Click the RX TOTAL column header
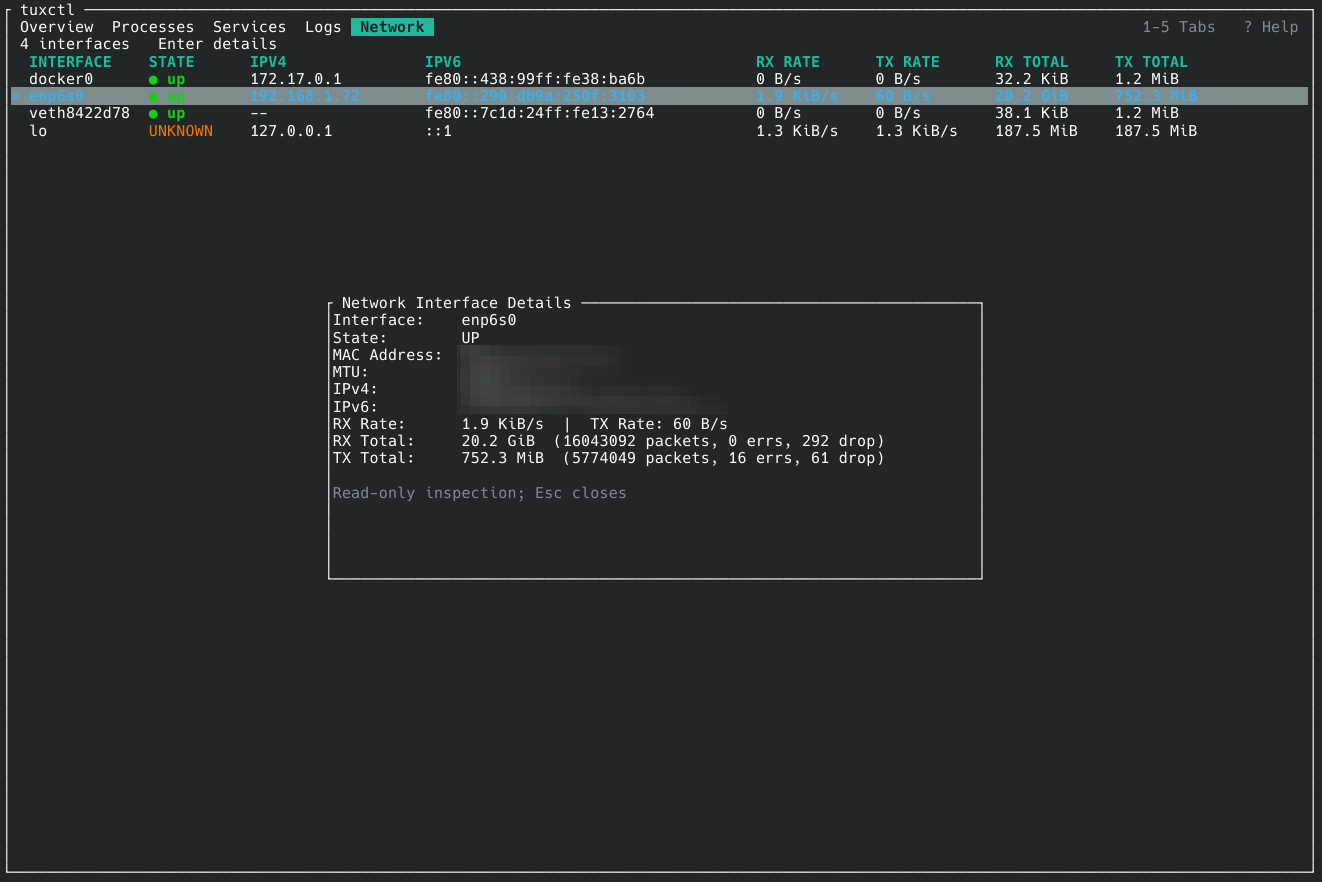The image size is (1322, 882). tap(1032, 62)
